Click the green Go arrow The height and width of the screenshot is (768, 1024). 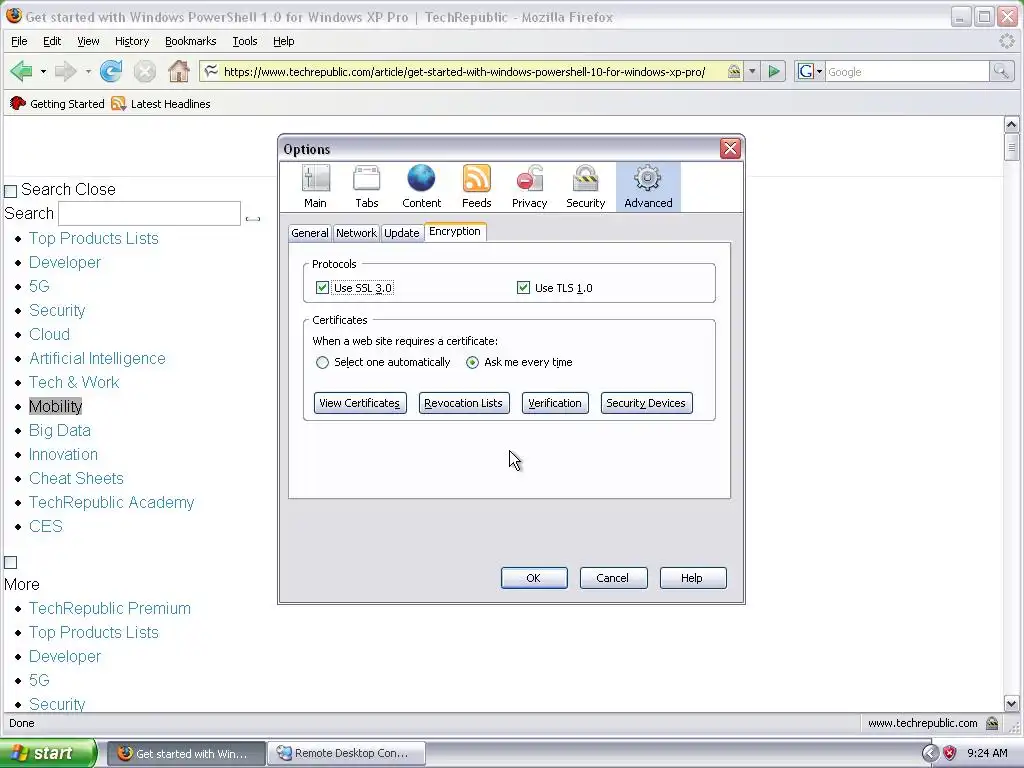(774, 71)
